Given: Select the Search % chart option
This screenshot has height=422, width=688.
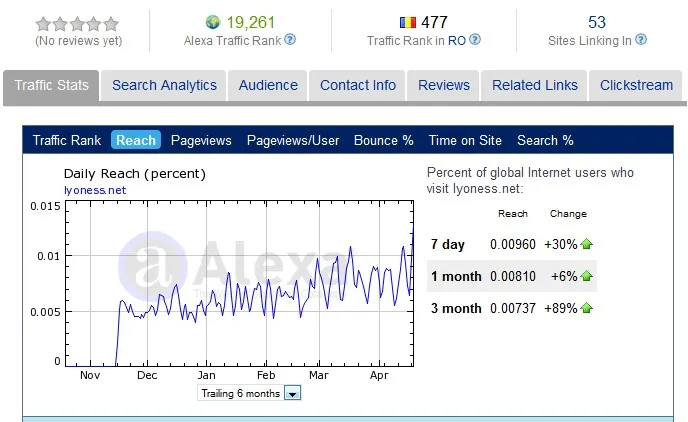Looking at the screenshot, I should [x=545, y=140].
